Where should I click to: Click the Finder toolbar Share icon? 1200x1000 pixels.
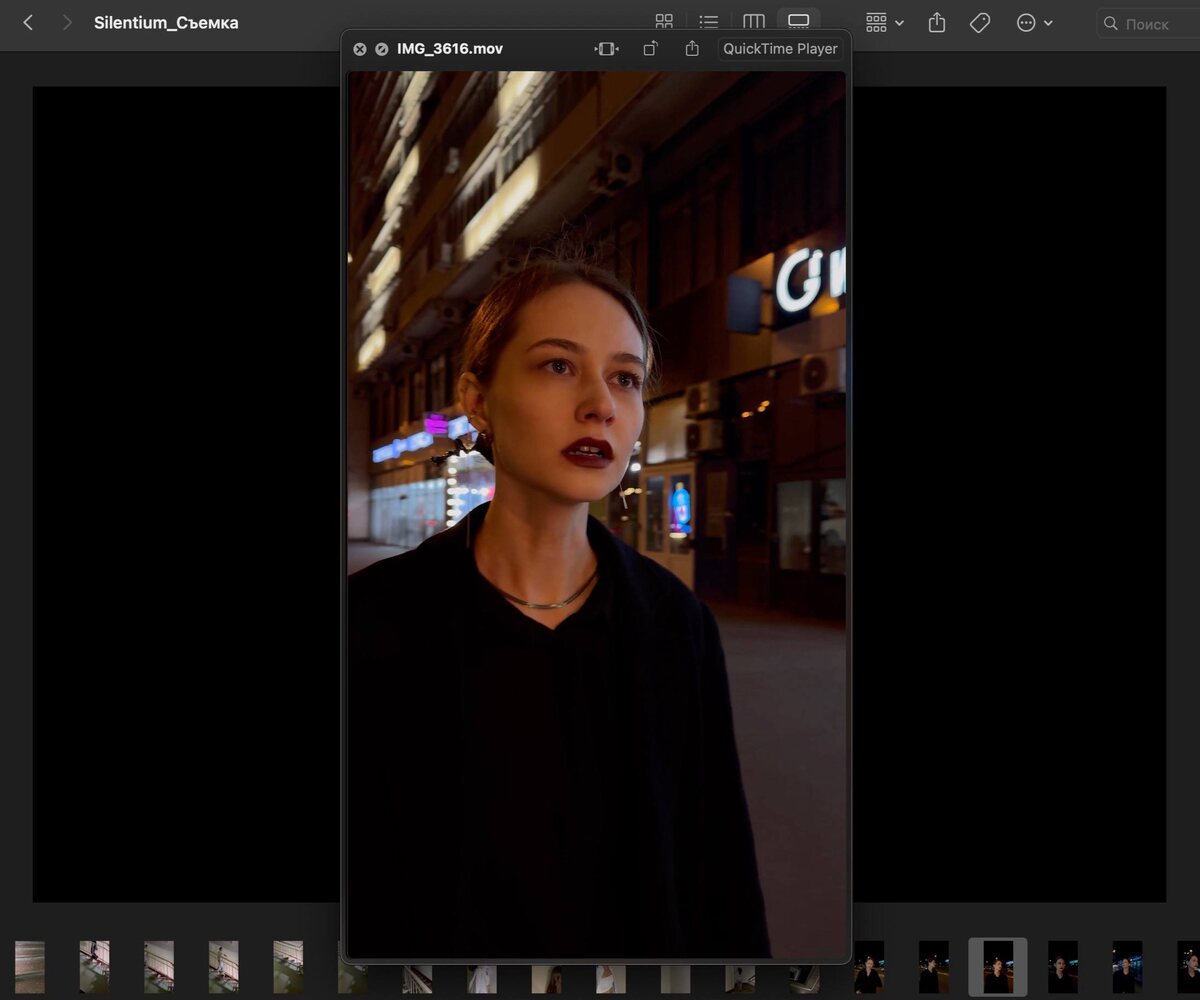(936, 22)
